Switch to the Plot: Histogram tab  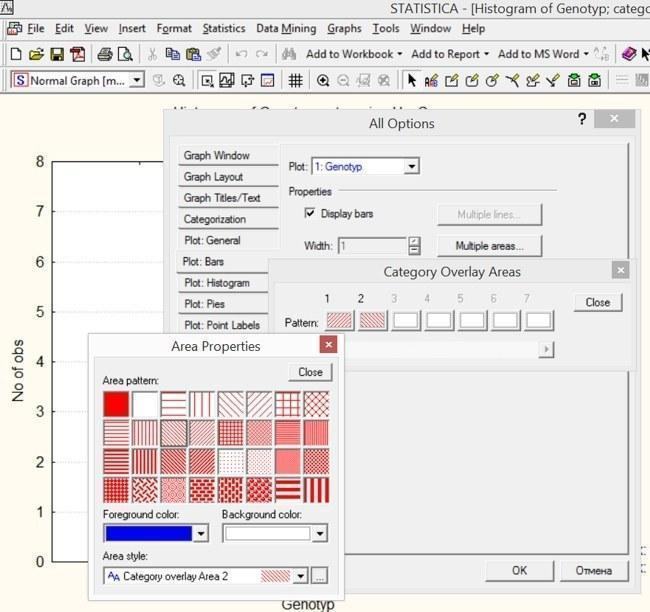coord(217,283)
